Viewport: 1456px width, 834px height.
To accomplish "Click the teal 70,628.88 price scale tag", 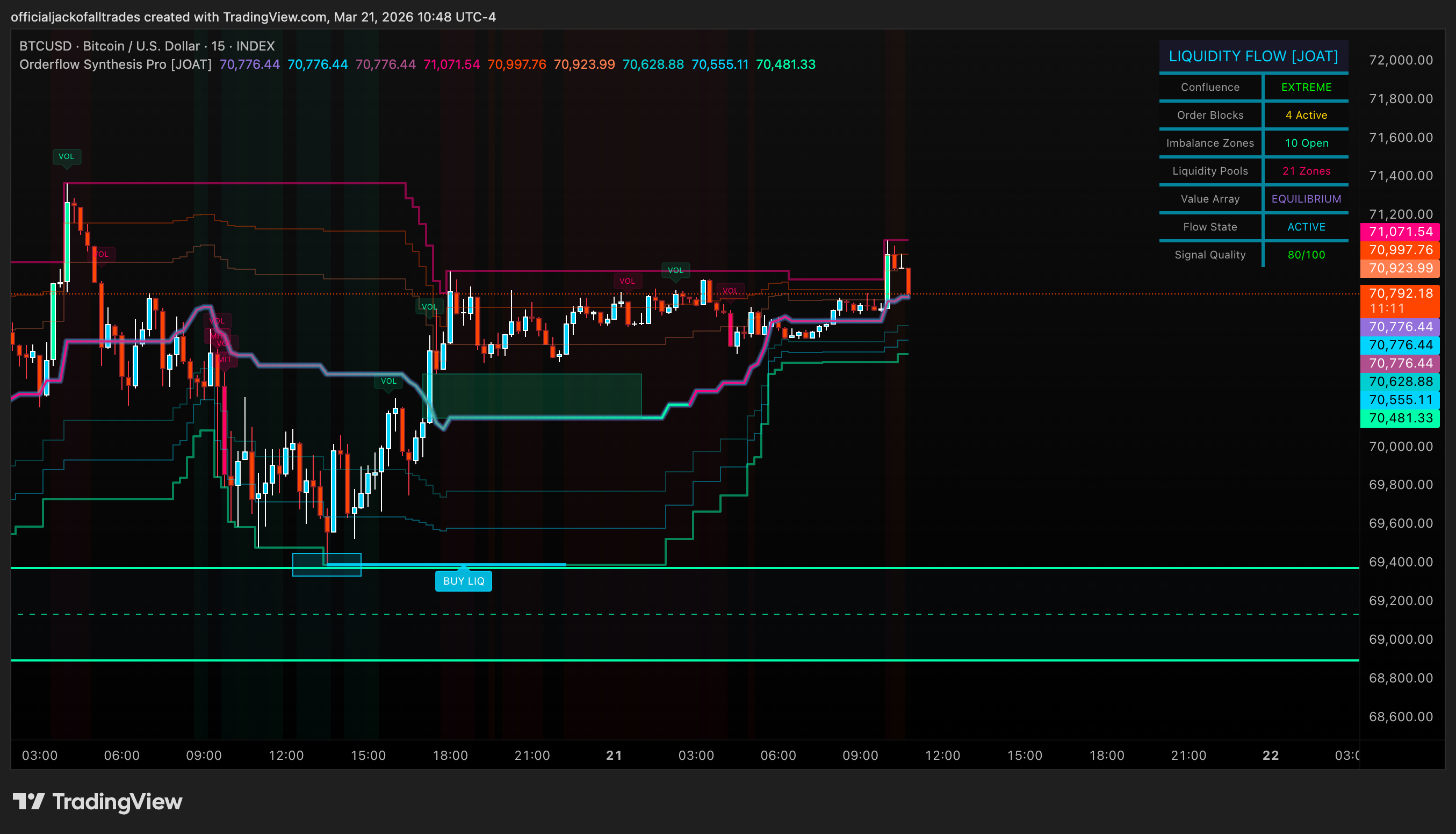I will pos(1400,382).
